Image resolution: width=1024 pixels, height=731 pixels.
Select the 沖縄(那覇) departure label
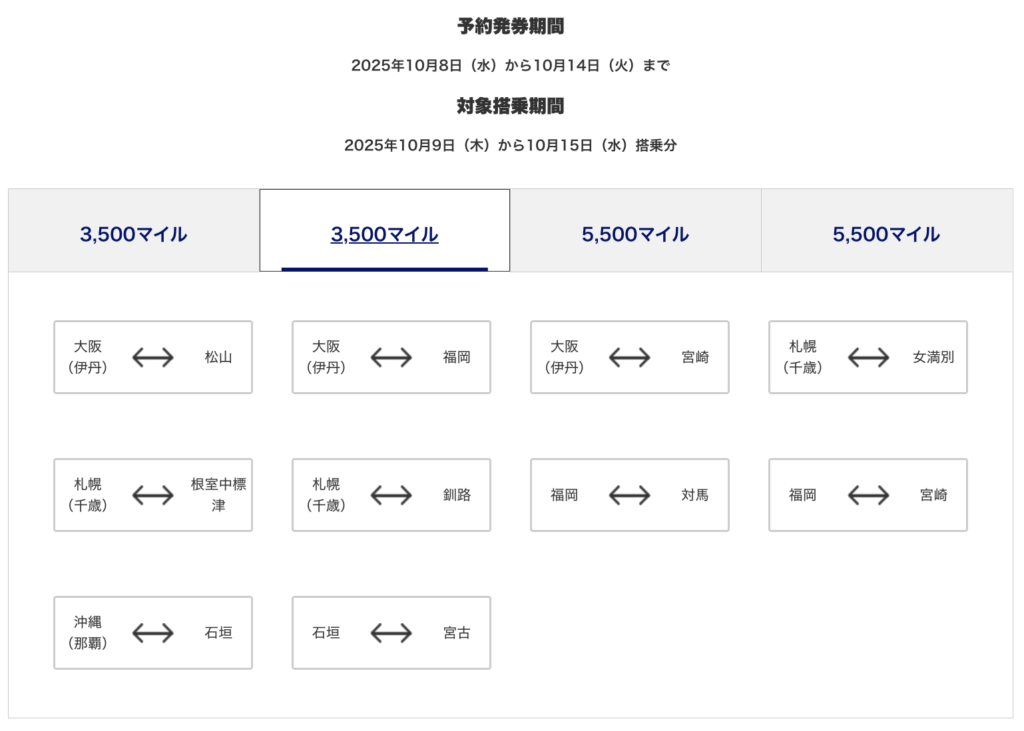(x=88, y=633)
